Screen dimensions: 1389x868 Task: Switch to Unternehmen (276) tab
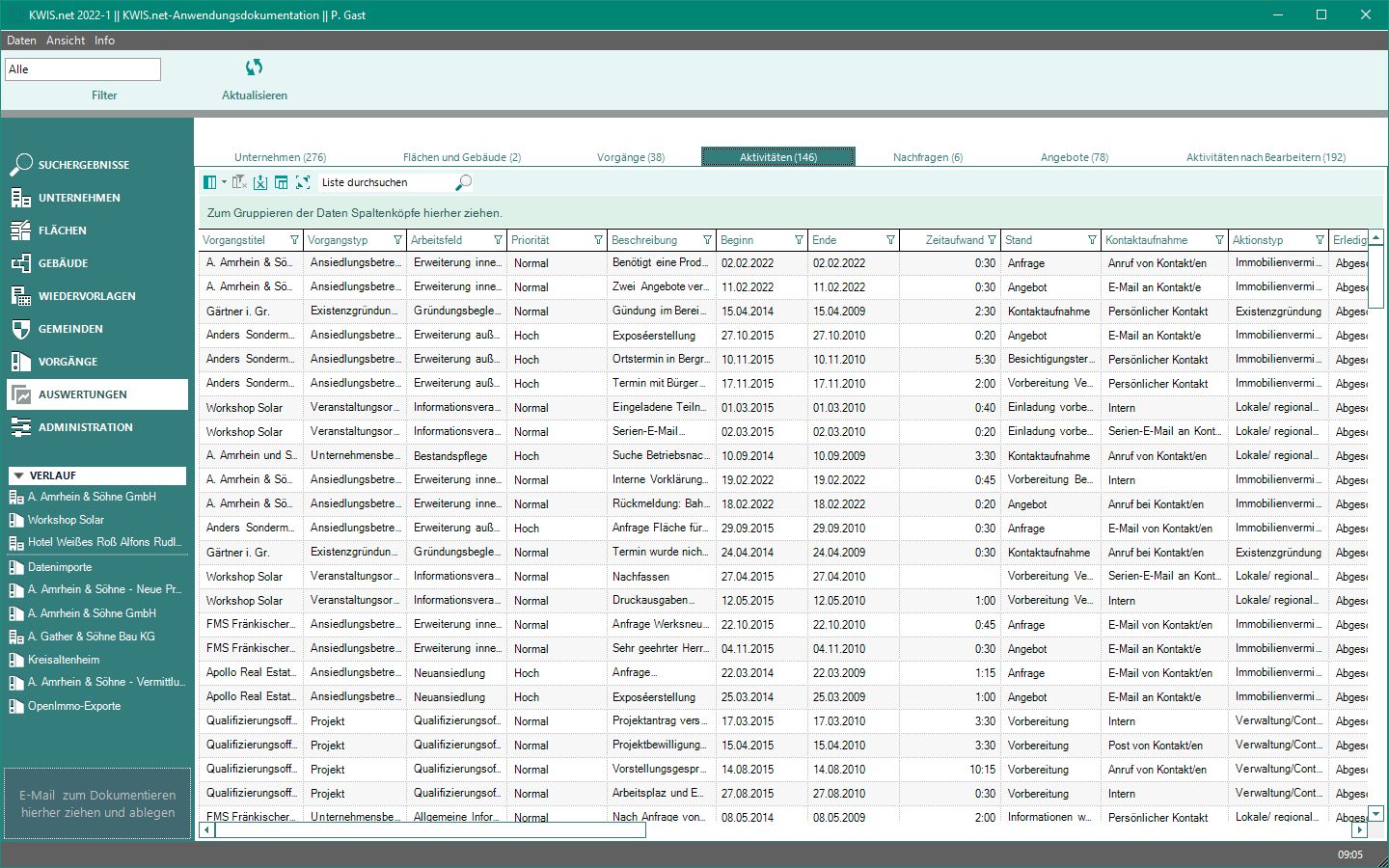[x=281, y=157]
